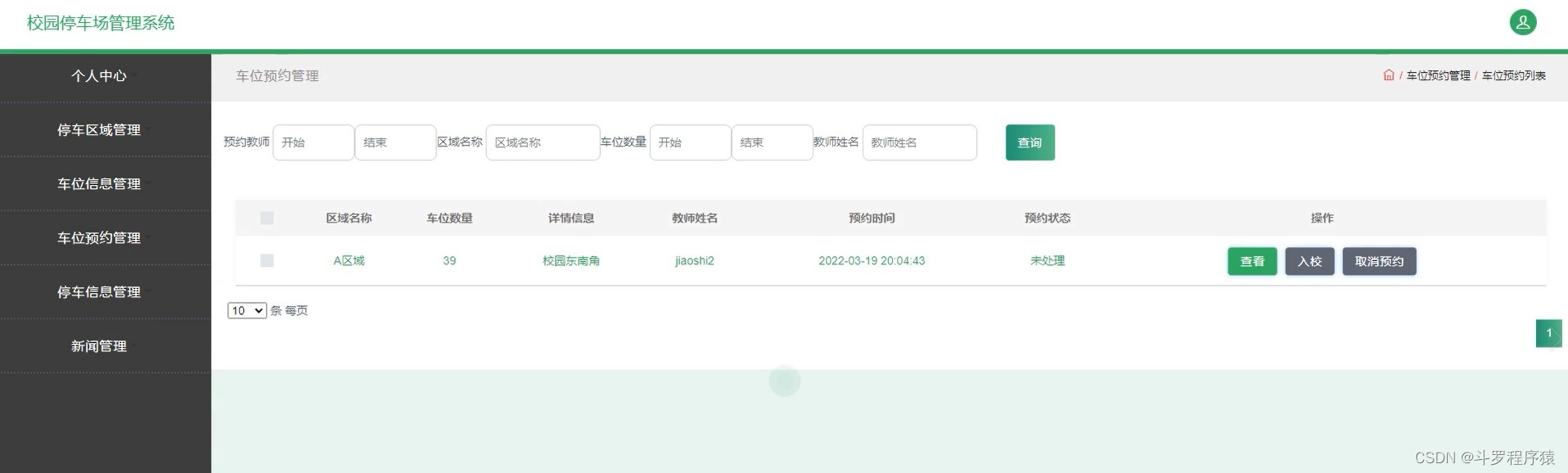Screen dimensions: 1568x473
Task: Click the 预约状态 column header
Action: (x=1048, y=218)
